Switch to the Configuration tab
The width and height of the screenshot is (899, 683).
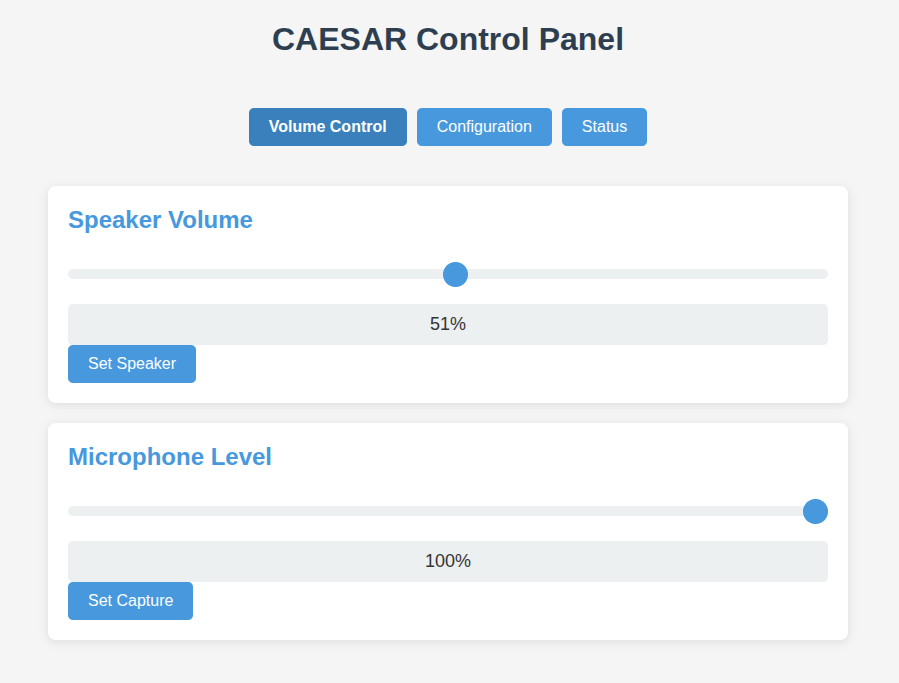coord(484,127)
